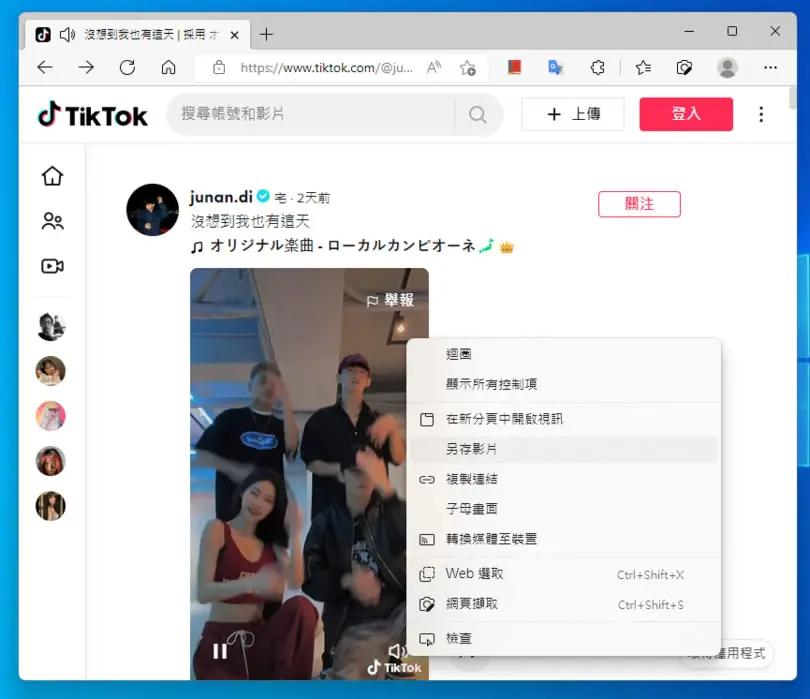Open the red book extension icon
This screenshot has width=810, height=699.
click(x=514, y=67)
